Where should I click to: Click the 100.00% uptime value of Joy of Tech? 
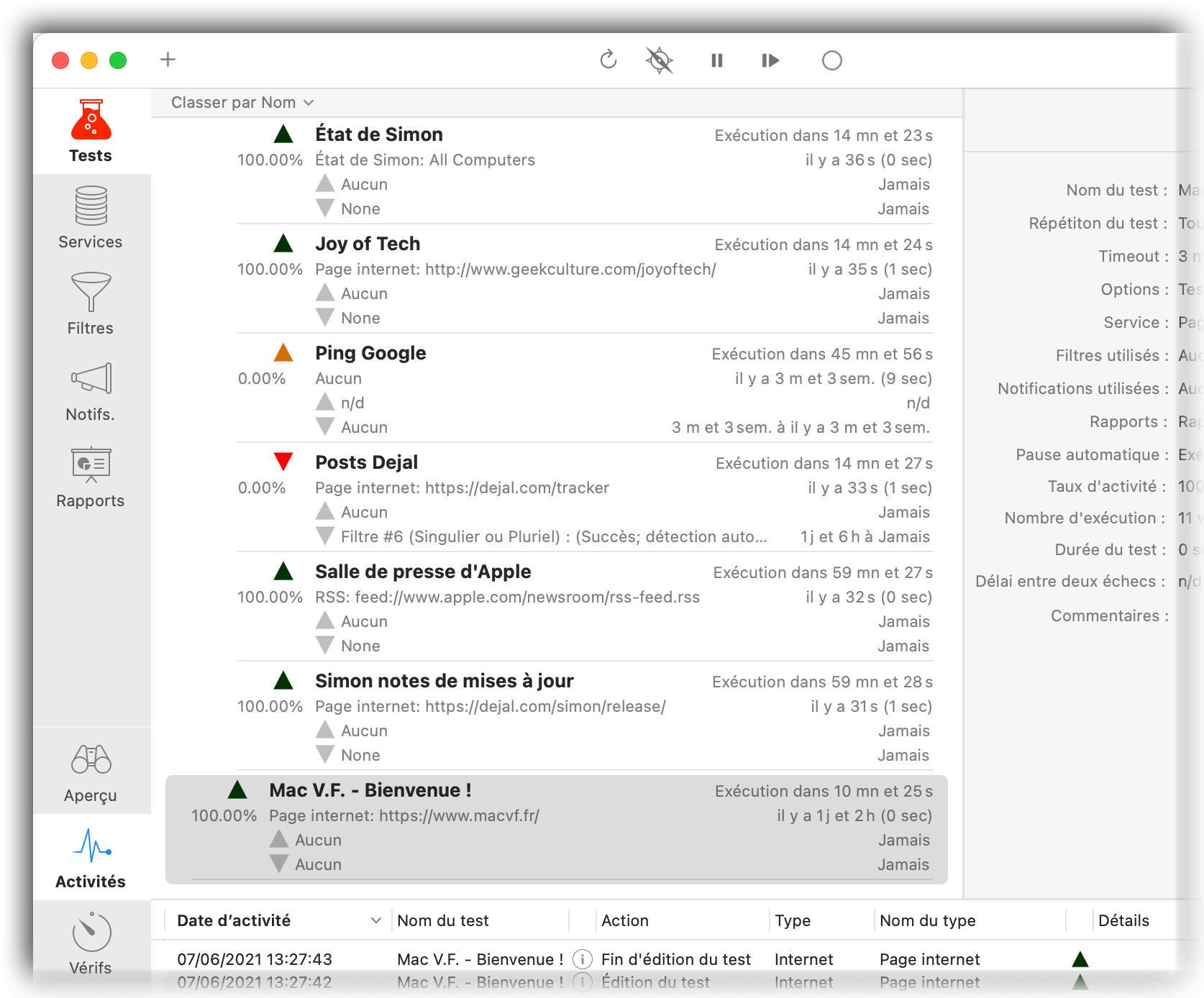pos(270,270)
